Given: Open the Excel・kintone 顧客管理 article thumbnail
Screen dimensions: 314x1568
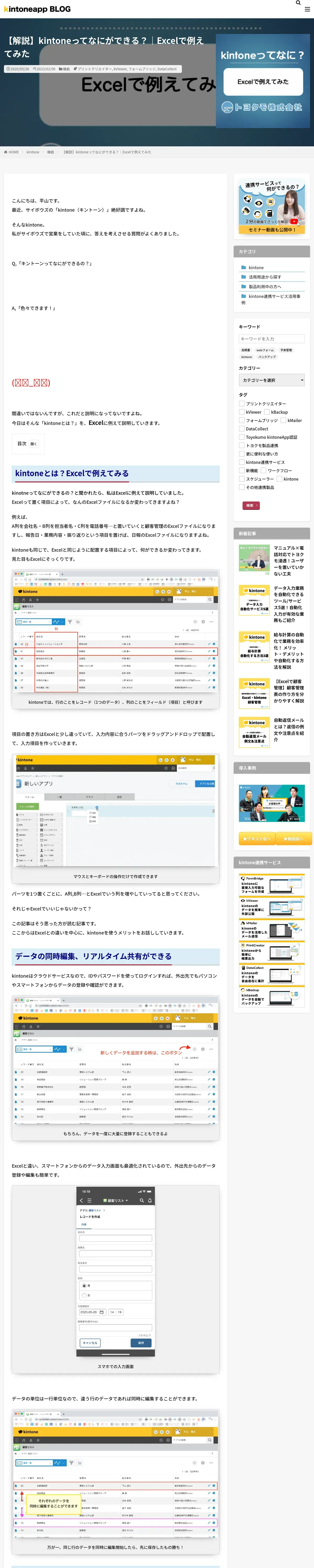Looking at the screenshot, I should [254, 694].
